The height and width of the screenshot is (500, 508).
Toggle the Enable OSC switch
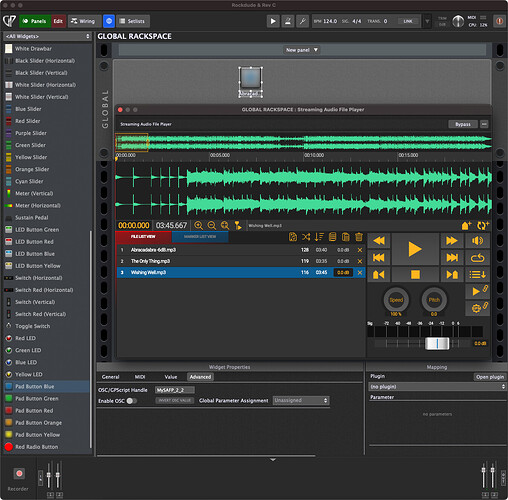click(x=131, y=401)
